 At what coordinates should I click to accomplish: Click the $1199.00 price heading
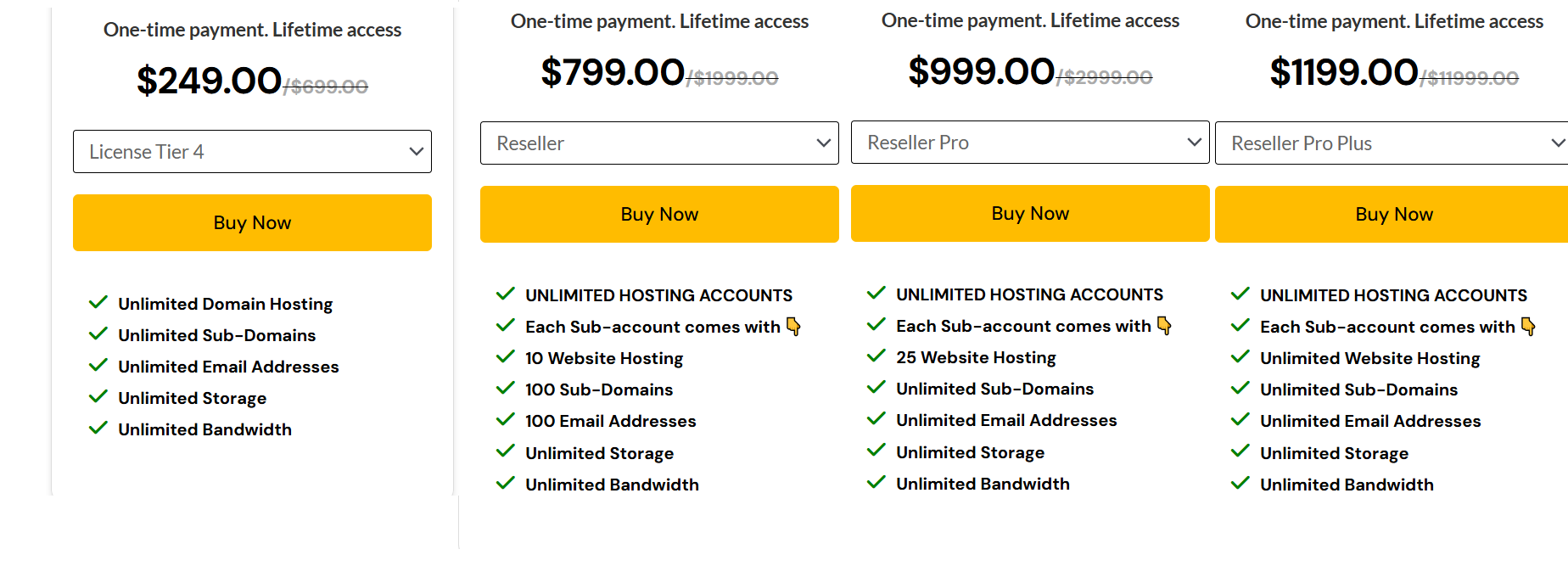point(1344,73)
